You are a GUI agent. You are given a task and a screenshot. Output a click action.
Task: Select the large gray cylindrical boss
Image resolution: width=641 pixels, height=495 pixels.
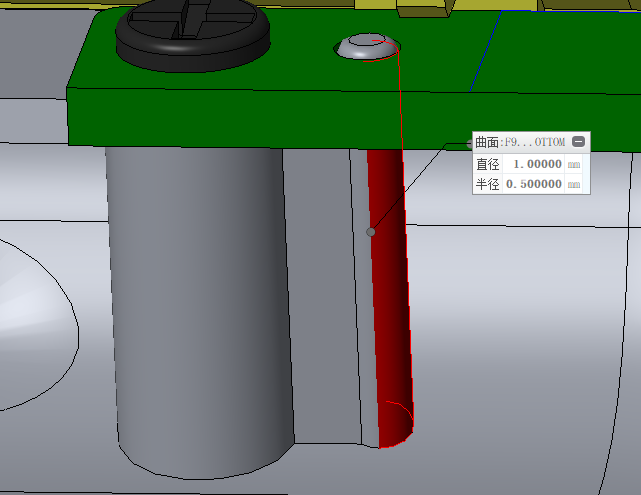[x=200, y=300]
